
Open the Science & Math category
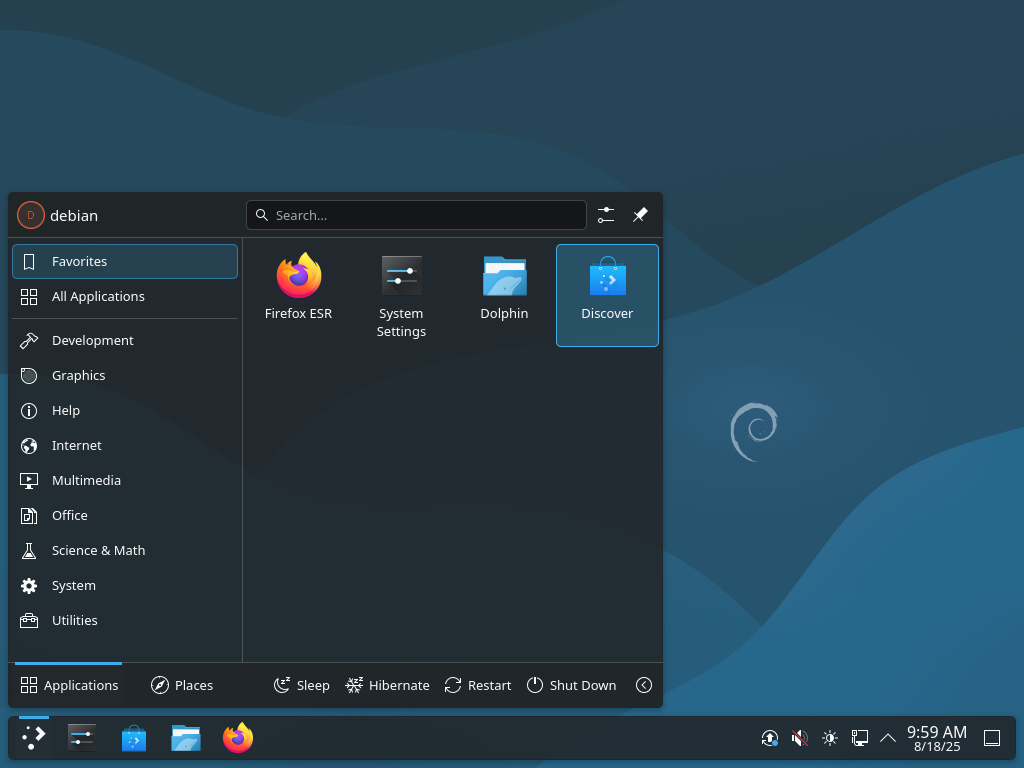pyautogui.click(x=97, y=550)
